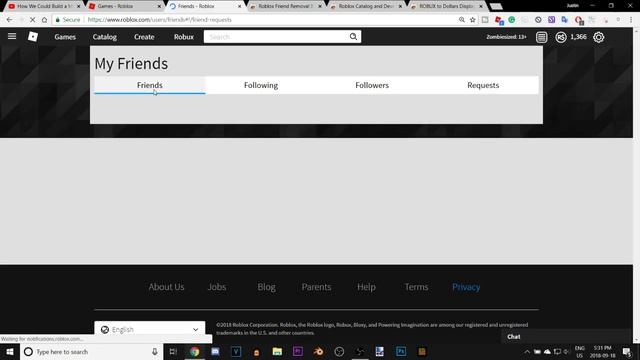Click the Jobs footer link
This screenshot has width=640, height=360.
[x=217, y=287]
